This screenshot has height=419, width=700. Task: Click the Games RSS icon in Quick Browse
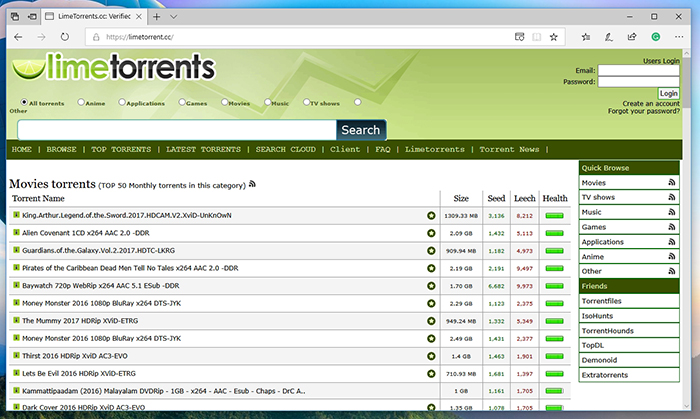pos(671,227)
